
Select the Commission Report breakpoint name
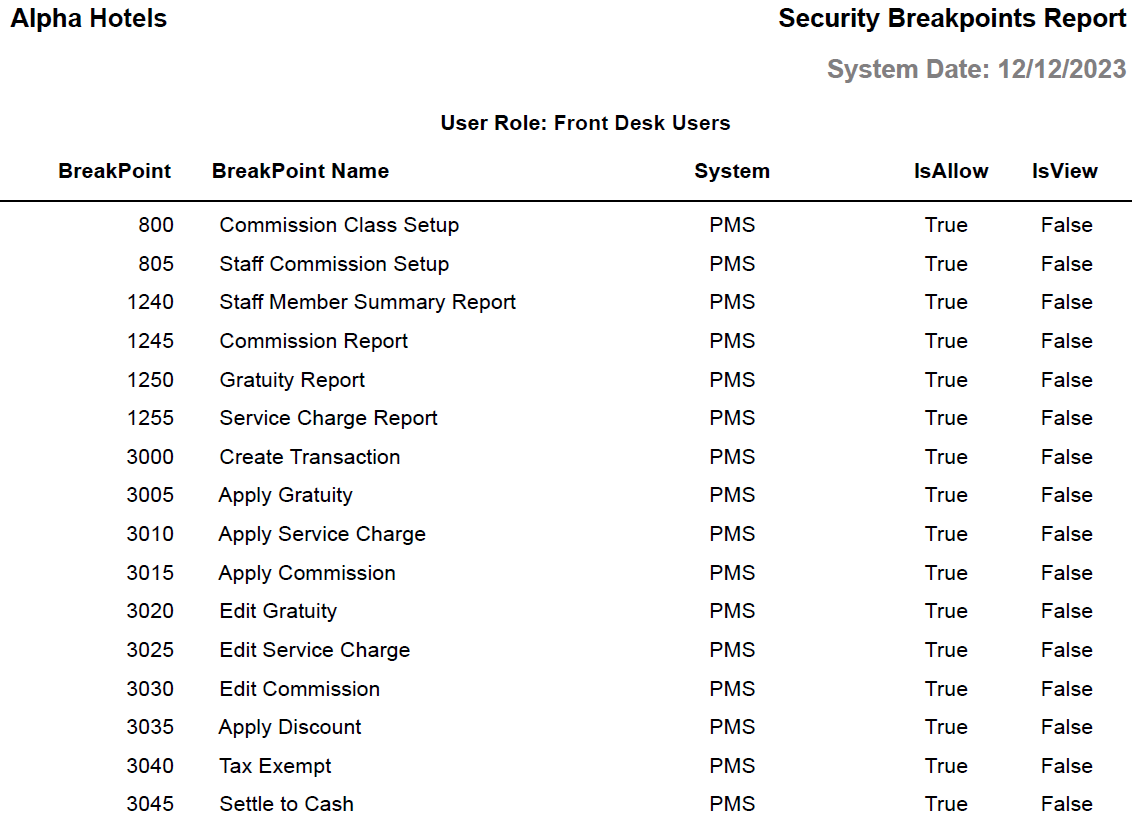point(314,341)
